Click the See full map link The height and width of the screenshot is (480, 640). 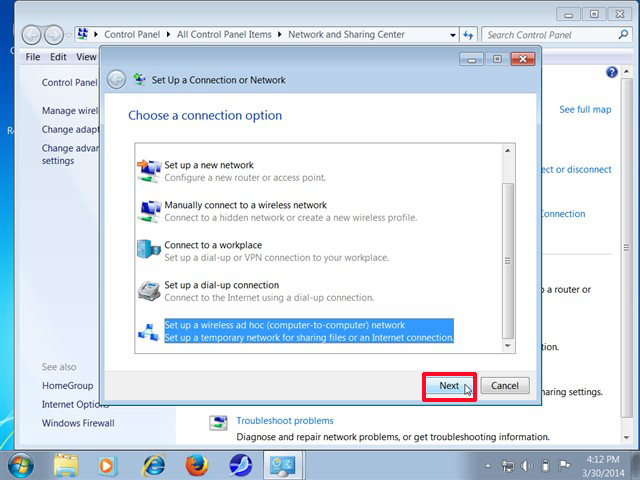point(585,109)
